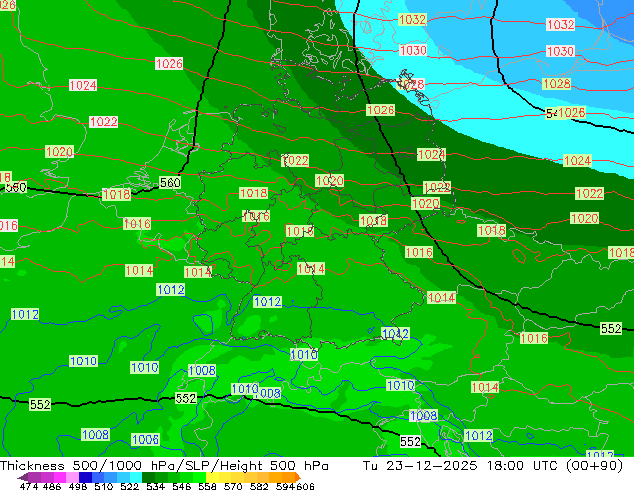The image size is (634, 490).
Task: Select the darkest green legend swatch
Action: tap(148, 477)
